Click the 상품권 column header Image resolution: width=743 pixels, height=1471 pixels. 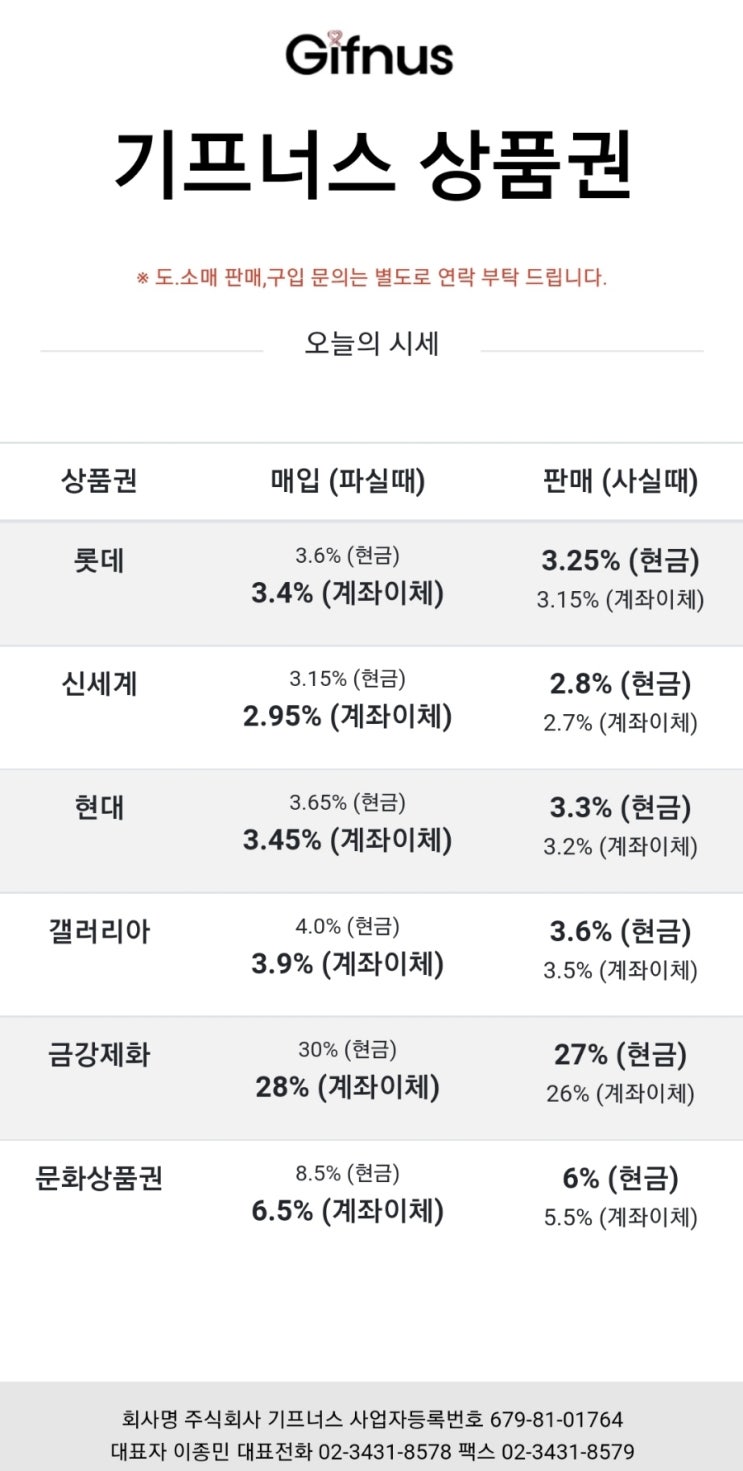(x=99, y=481)
